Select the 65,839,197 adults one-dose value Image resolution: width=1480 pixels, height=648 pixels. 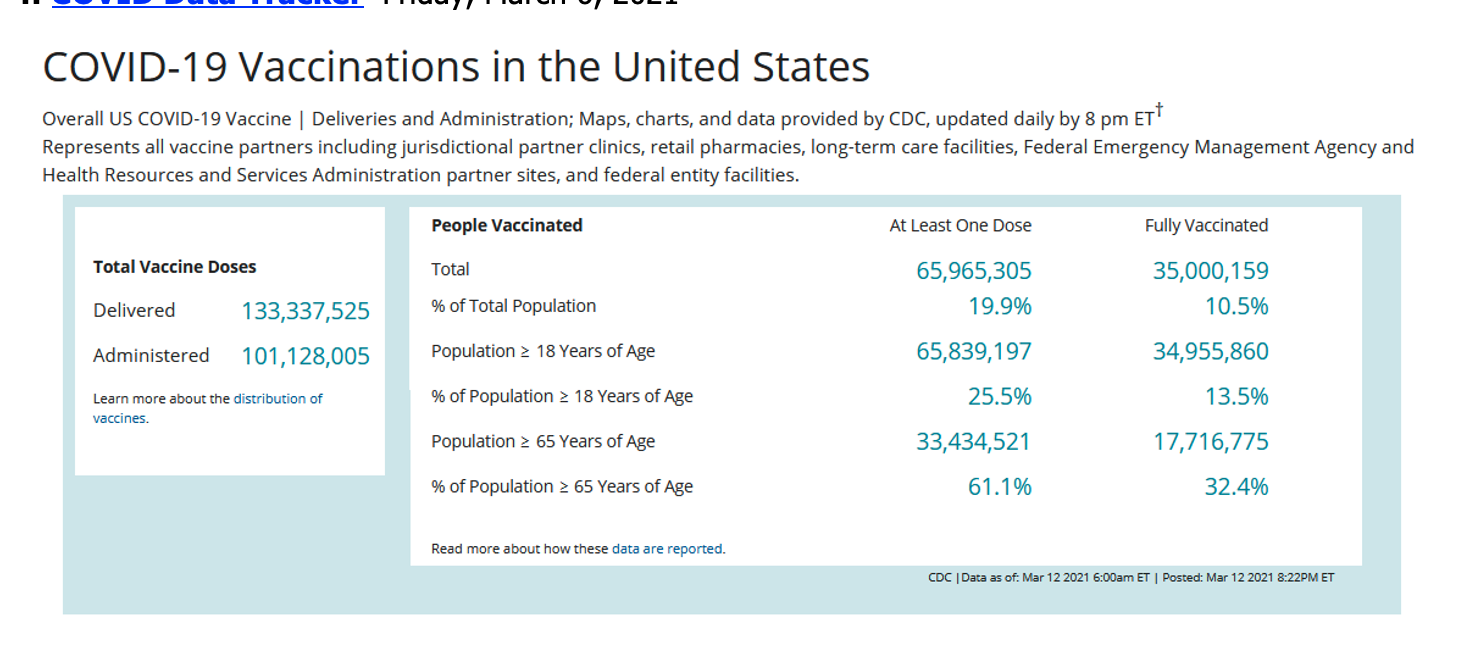[973, 352]
